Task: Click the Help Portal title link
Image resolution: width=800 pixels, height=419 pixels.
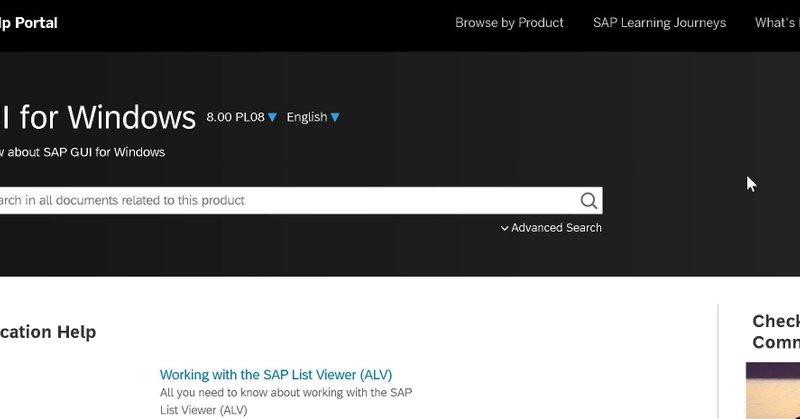Action: 29,23
